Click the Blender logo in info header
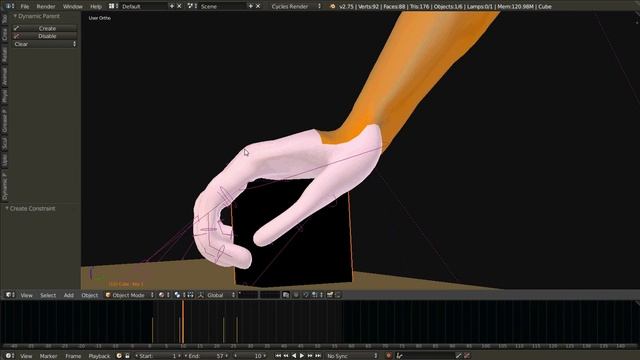Image resolution: width=640 pixels, height=360 pixels. pyautogui.click(x=332, y=6)
